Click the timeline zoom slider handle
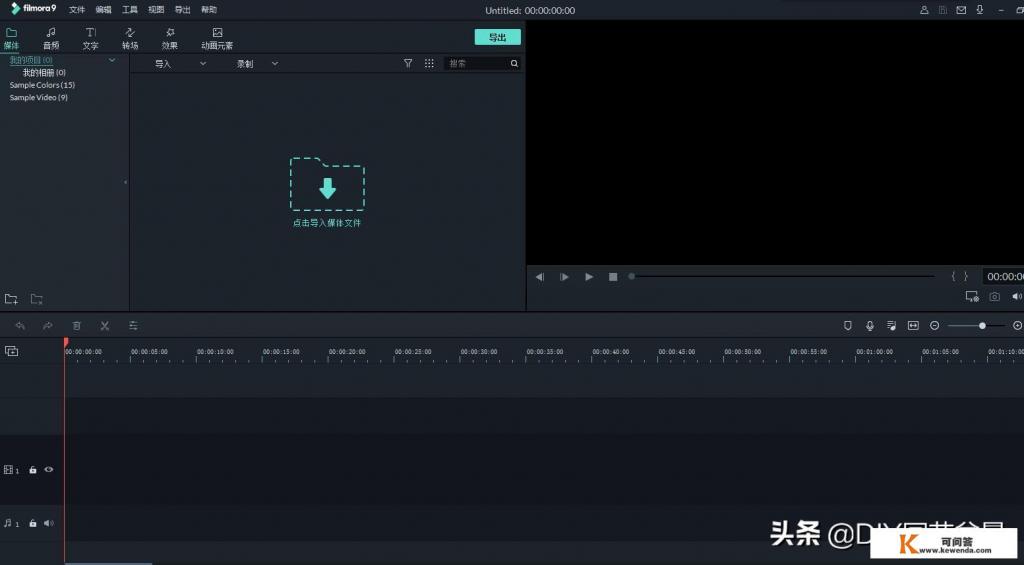Screen dimensions: 1024x565 click(x=982, y=326)
